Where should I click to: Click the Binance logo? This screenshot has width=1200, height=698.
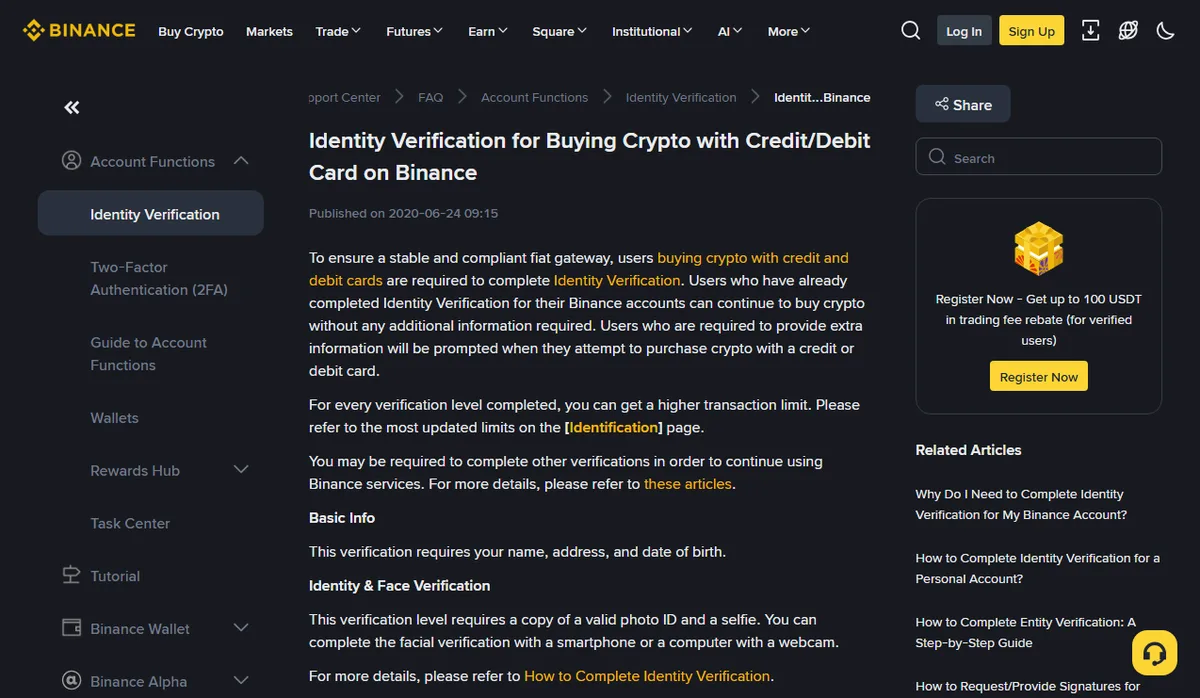pyautogui.click(x=79, y=30)
